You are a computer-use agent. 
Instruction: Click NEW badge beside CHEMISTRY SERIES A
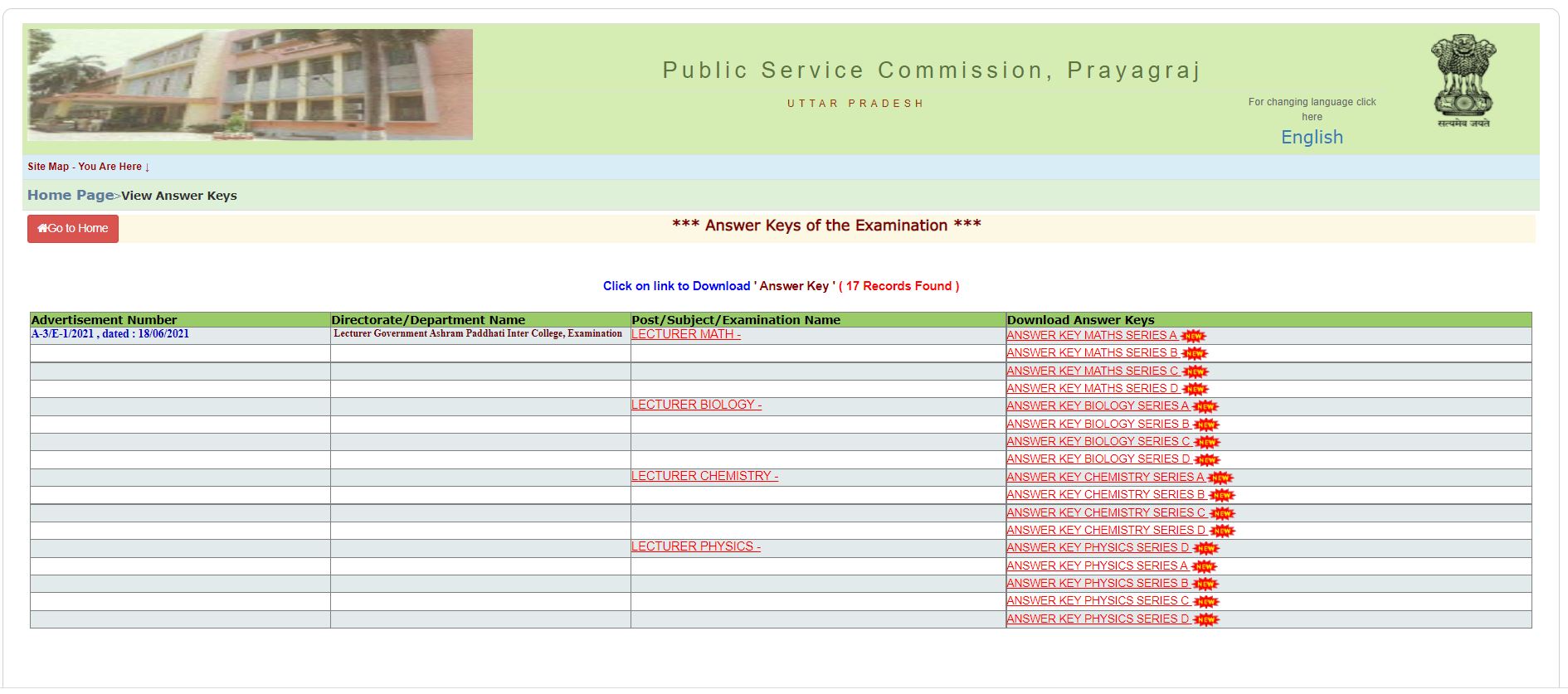click(1220, 478)
